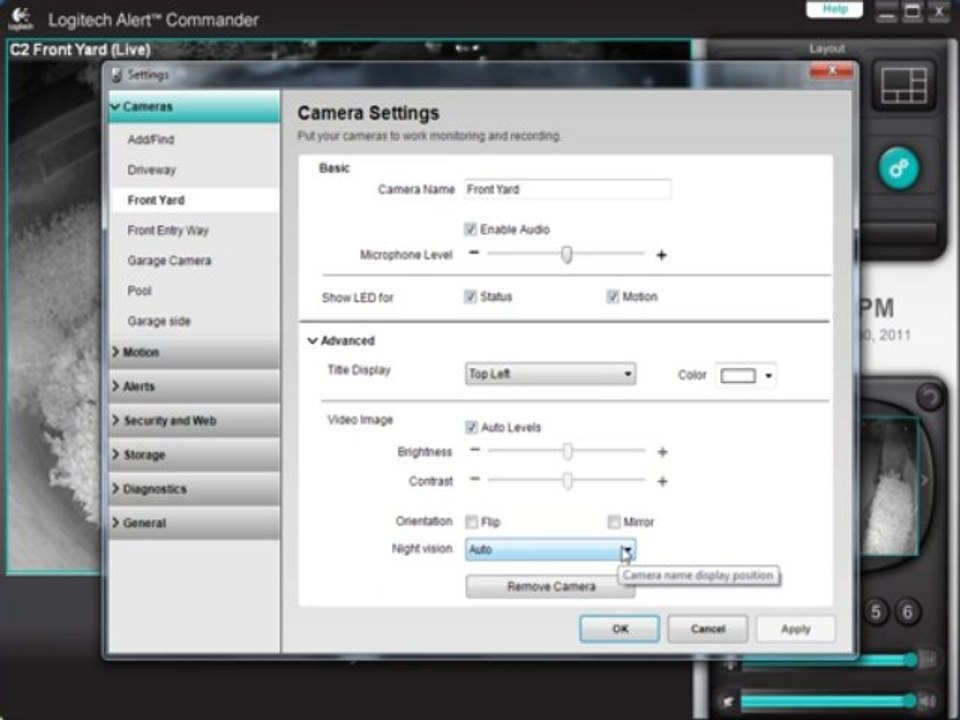Toggle the Status LED checkbox
The image size is (960, 720).
[x=470, y=297]
